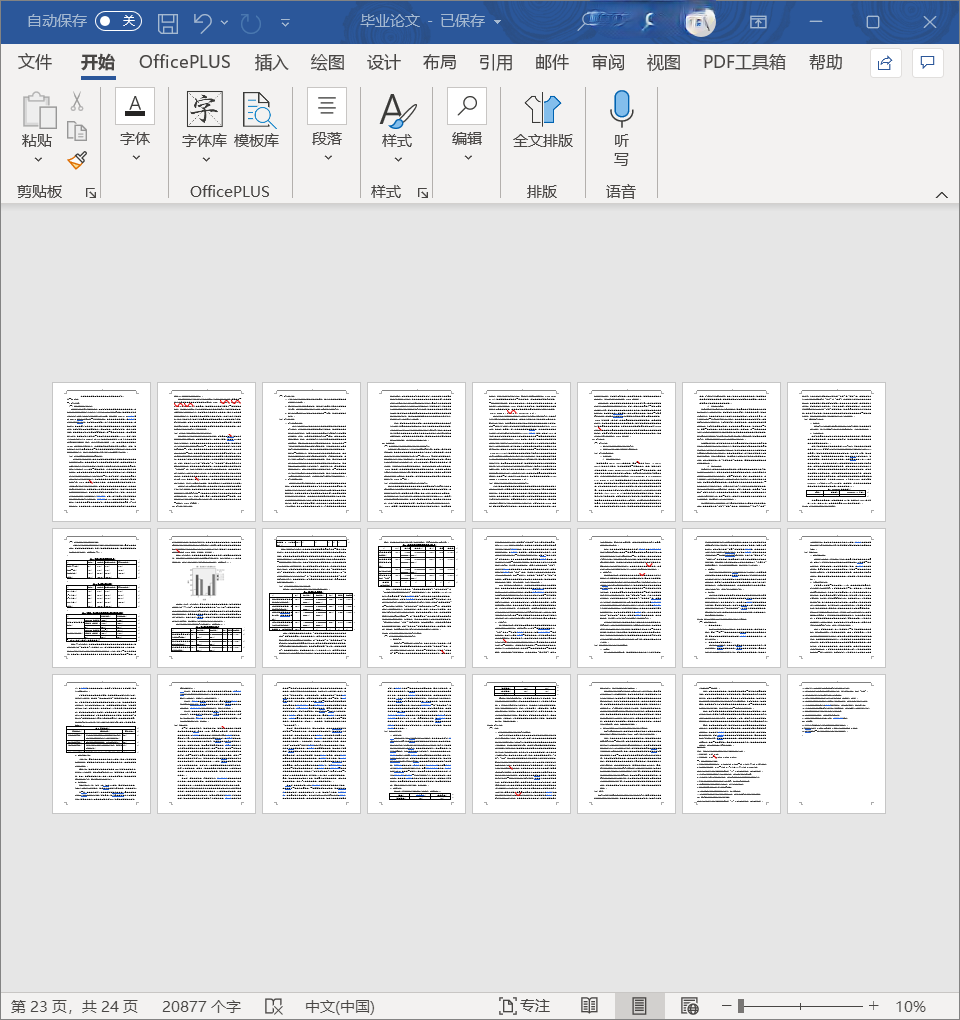This screenshot has width=960, height=1020.
Task: Click the Copy icon in clipboard group
Action: point(77,131)
